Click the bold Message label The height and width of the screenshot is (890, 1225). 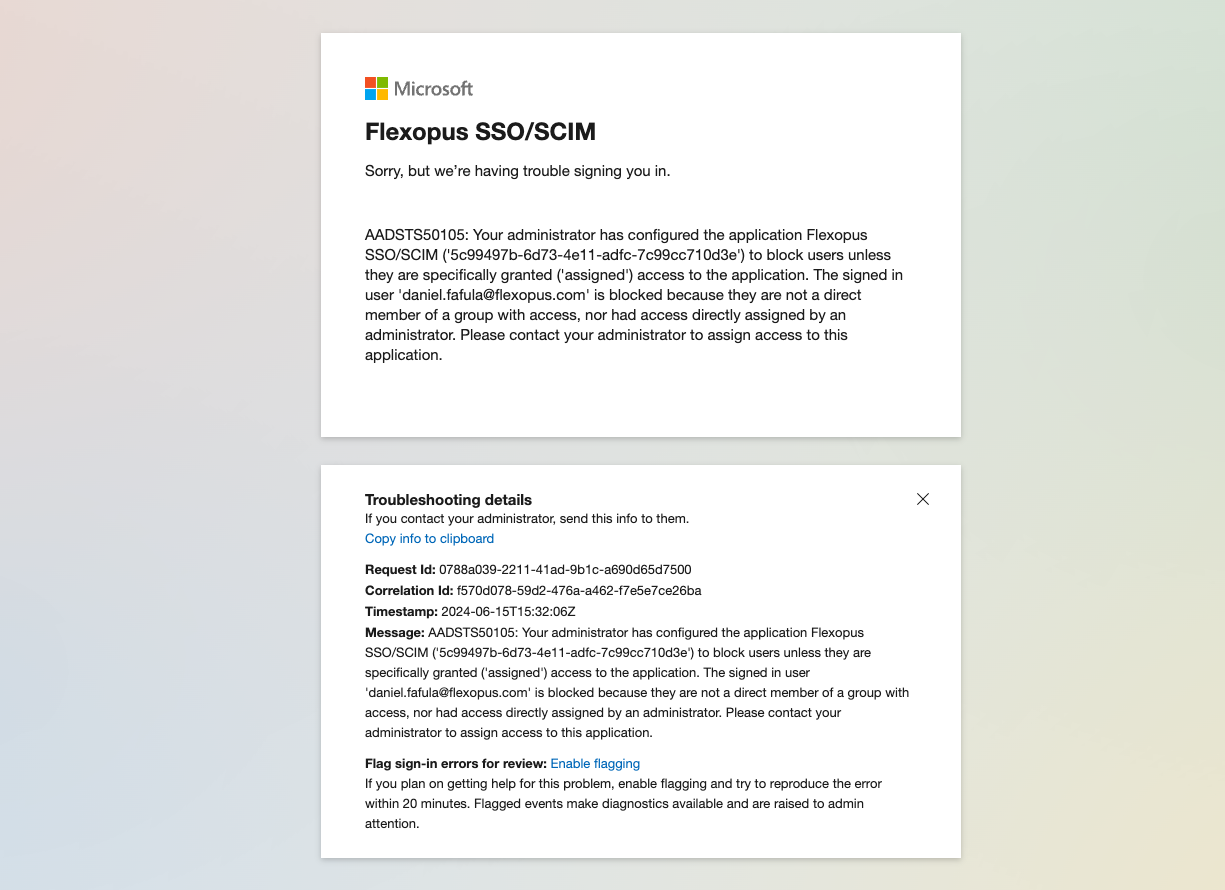point(394,633)
